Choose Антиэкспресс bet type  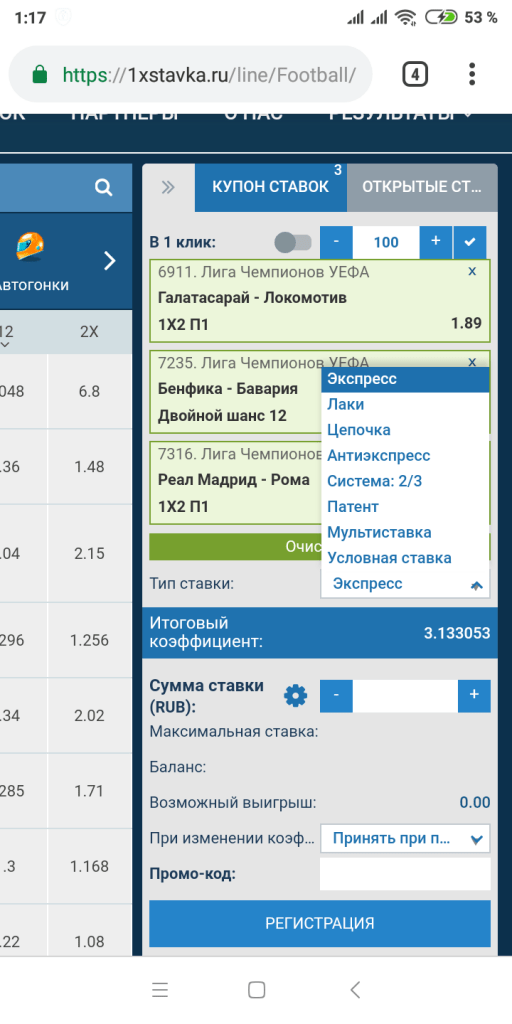(x=405, y=455)
